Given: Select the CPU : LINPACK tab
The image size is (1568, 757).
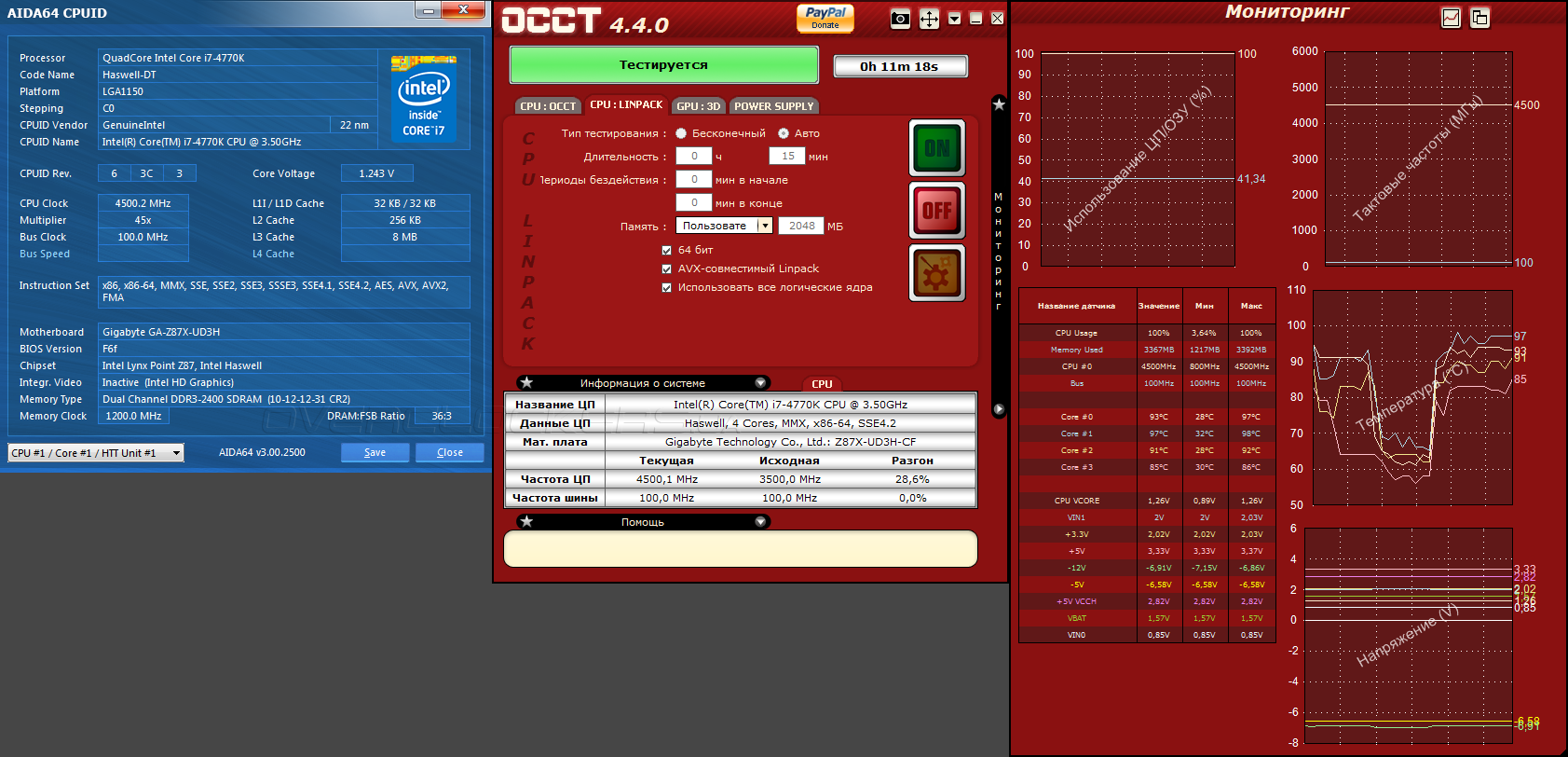Looking at the screenshot, I should coord(626,105).
